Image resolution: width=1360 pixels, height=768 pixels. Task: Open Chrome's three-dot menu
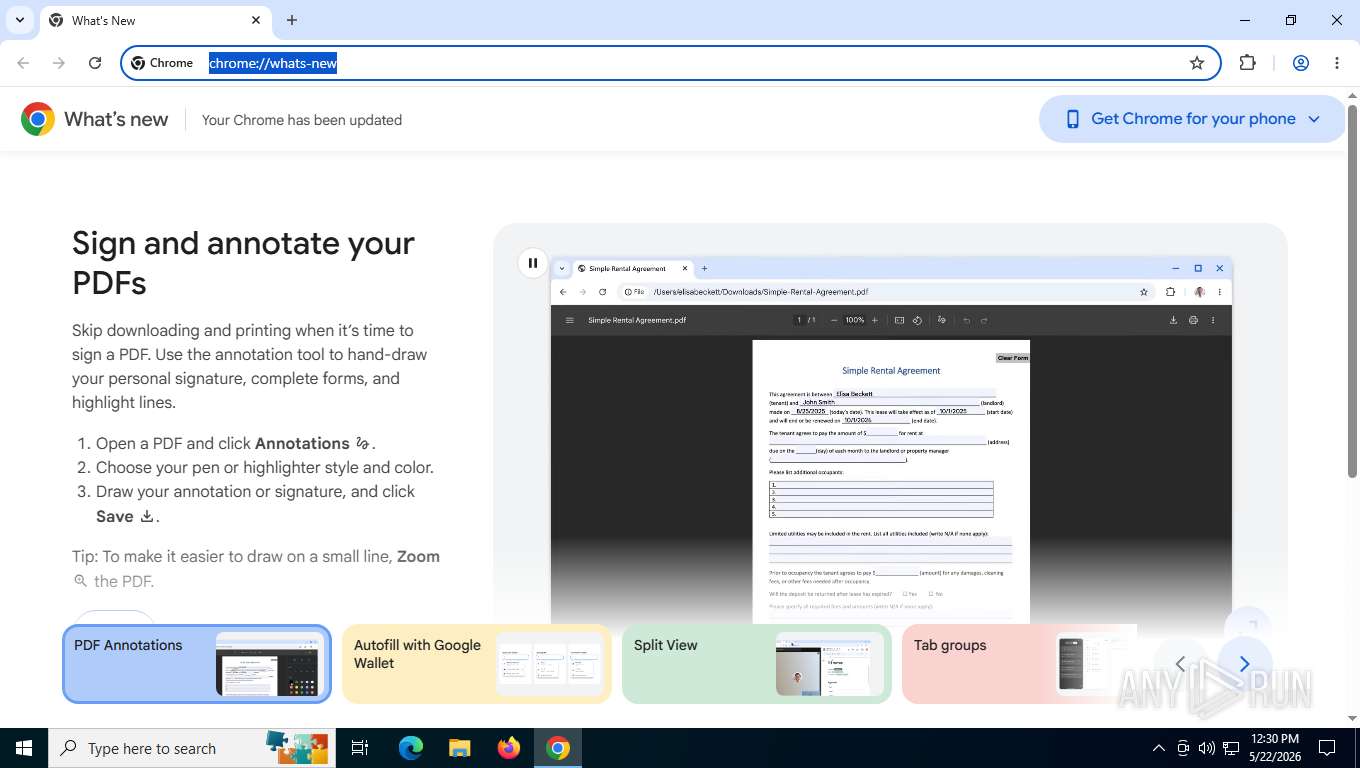point(1337,63)
